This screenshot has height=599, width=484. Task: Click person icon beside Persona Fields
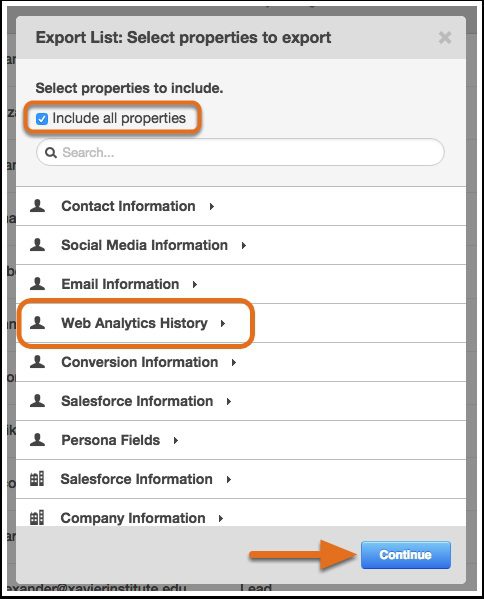coord(37,439)
